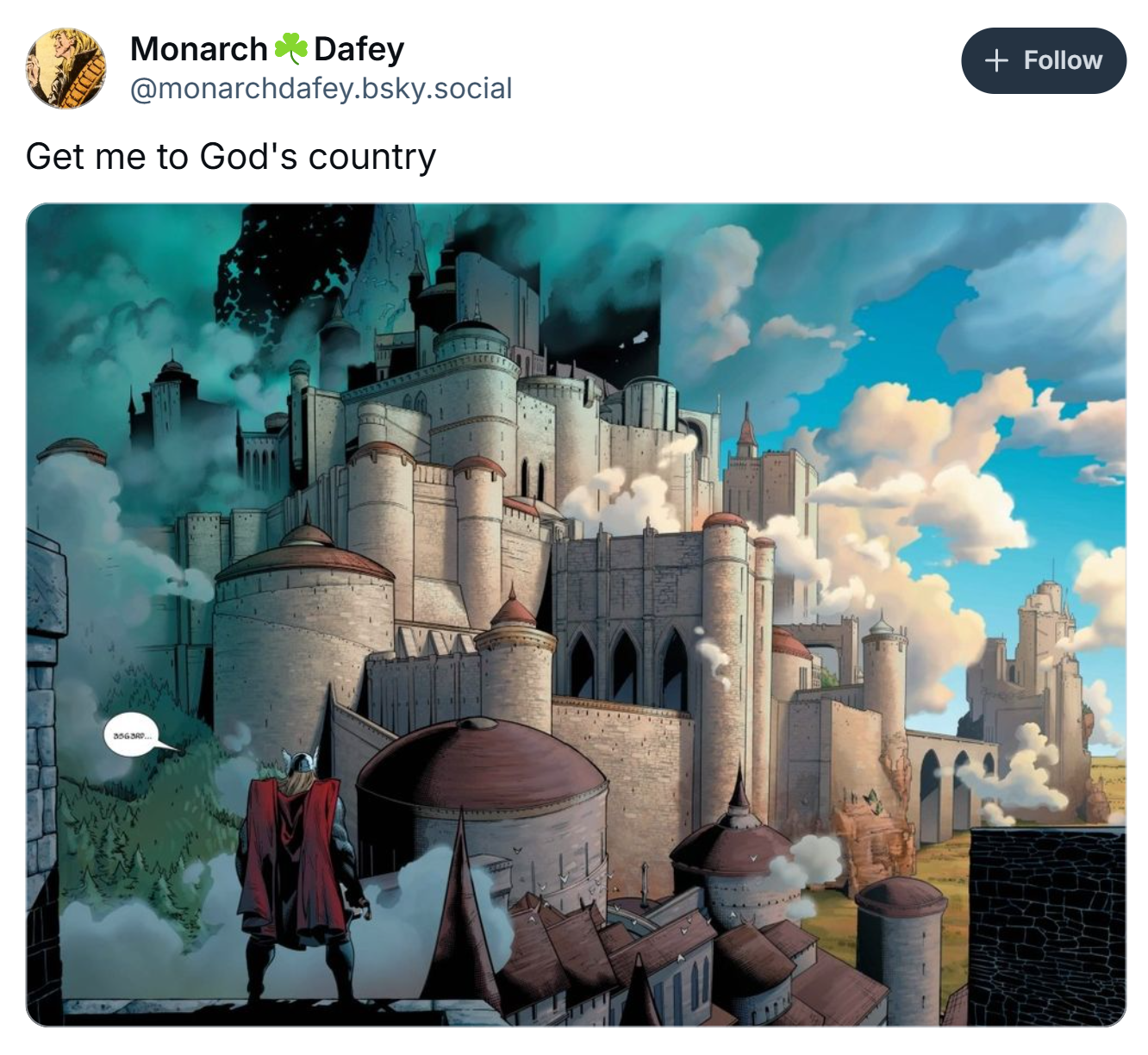Click the word Monarch in the display name

[x=198, y=49]
